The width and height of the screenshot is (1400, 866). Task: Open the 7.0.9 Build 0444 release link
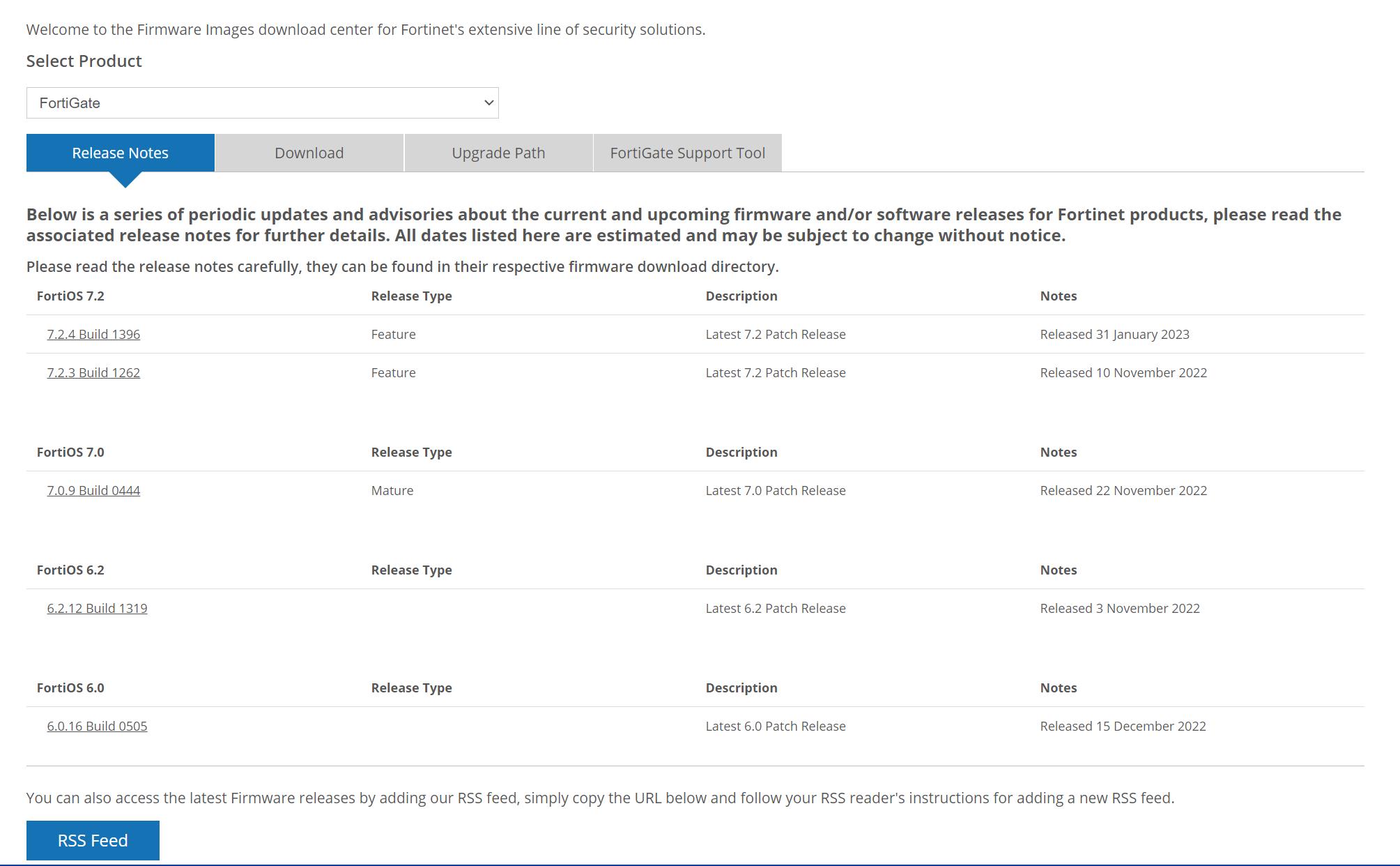[93, 490]
